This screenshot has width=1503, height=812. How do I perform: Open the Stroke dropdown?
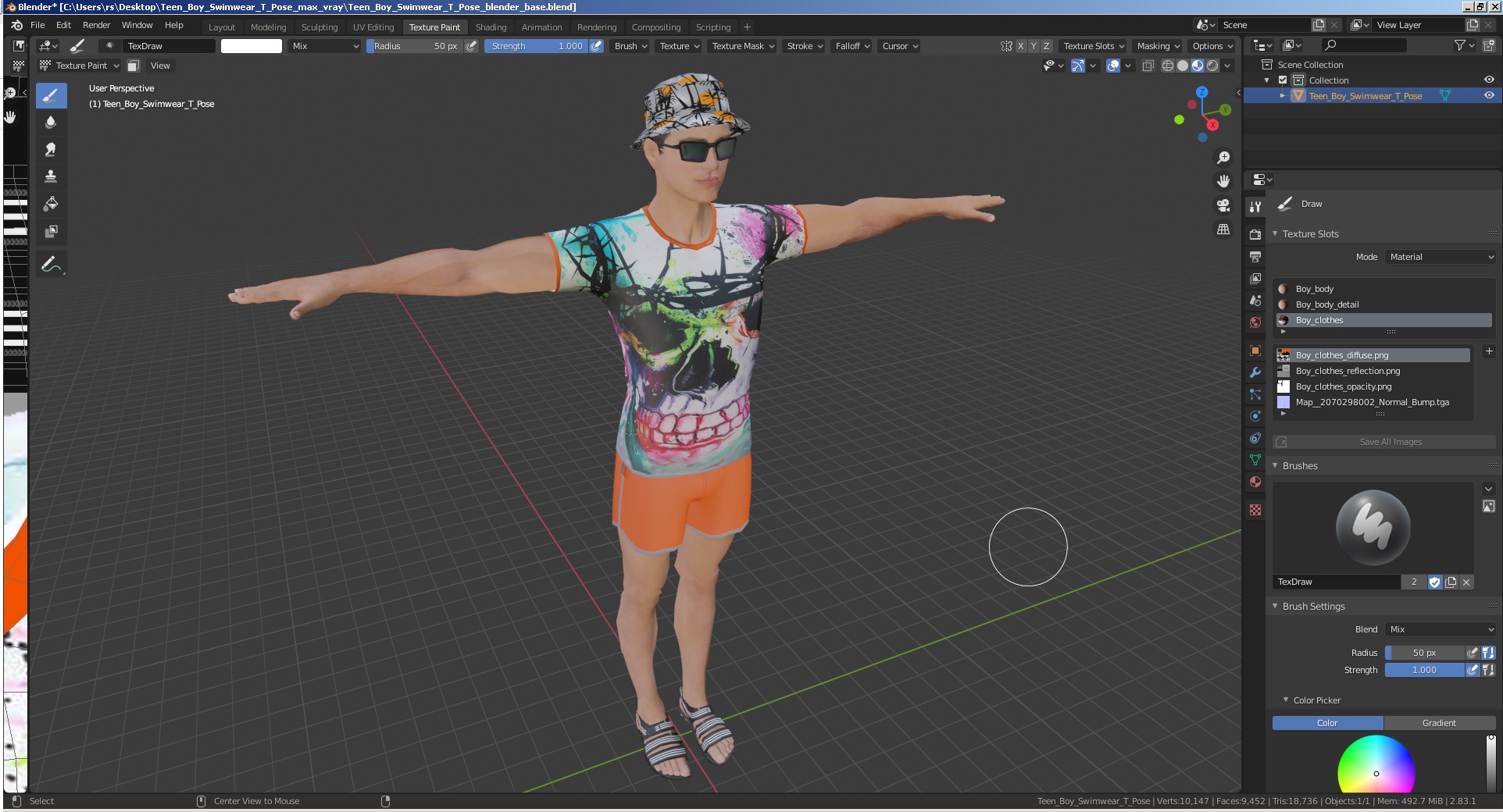click(x=805, y=46)
